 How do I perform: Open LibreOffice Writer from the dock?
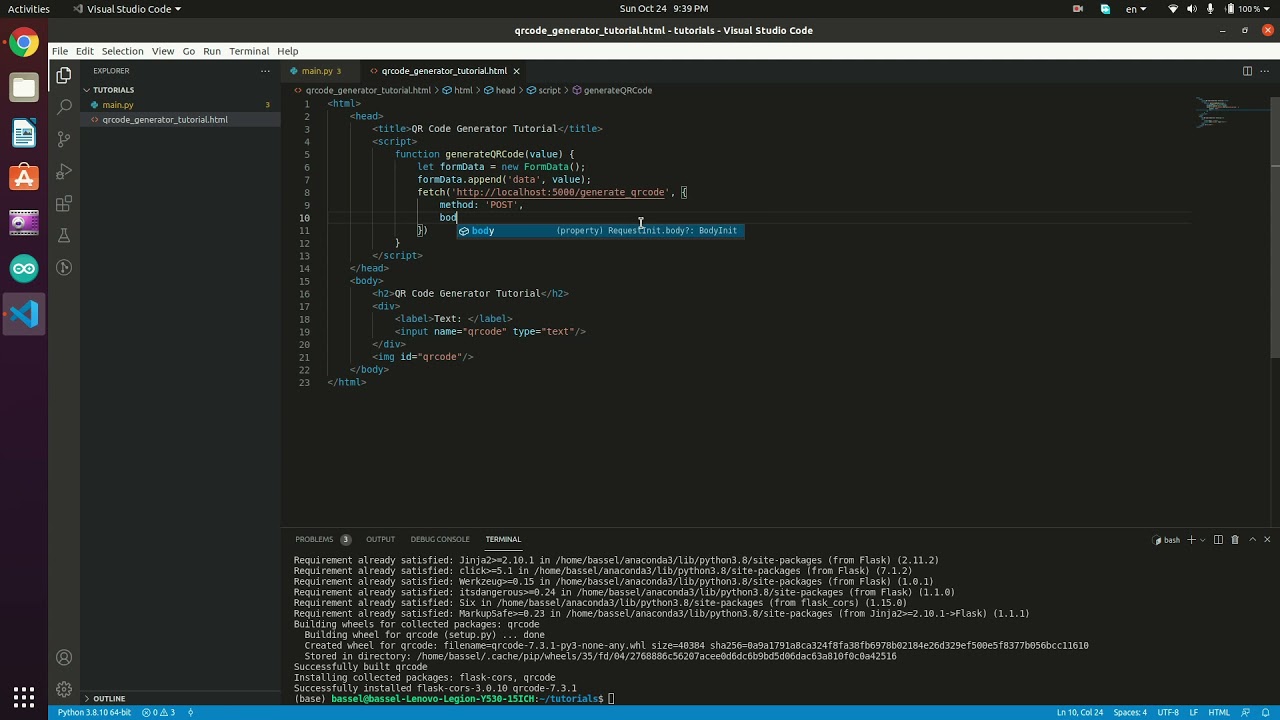(24, 133)
